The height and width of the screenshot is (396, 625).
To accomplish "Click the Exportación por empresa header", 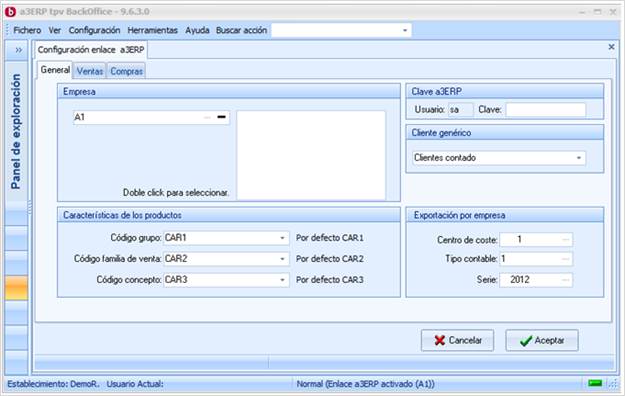I will click(505, 215).
